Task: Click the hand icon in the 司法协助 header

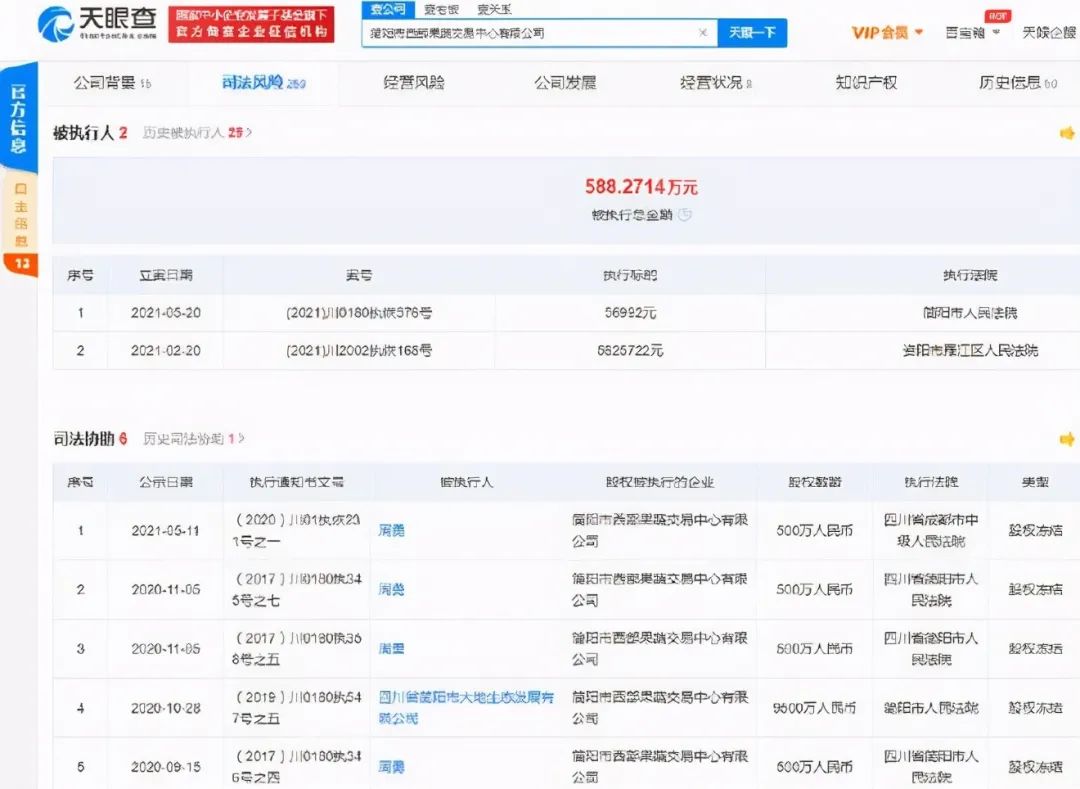Action: pos(1067,439)
